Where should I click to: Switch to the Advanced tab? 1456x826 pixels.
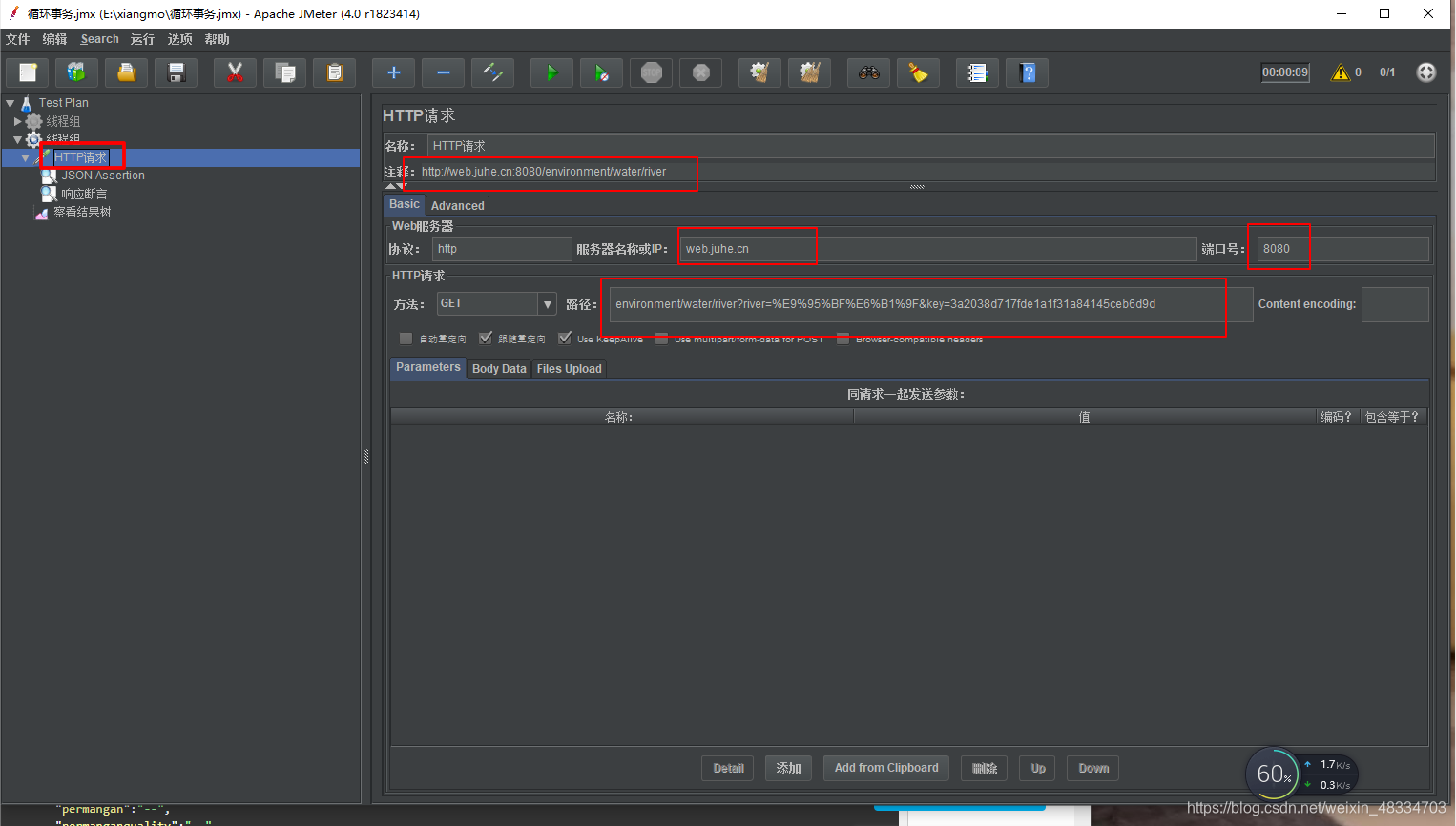click(458, 205)
